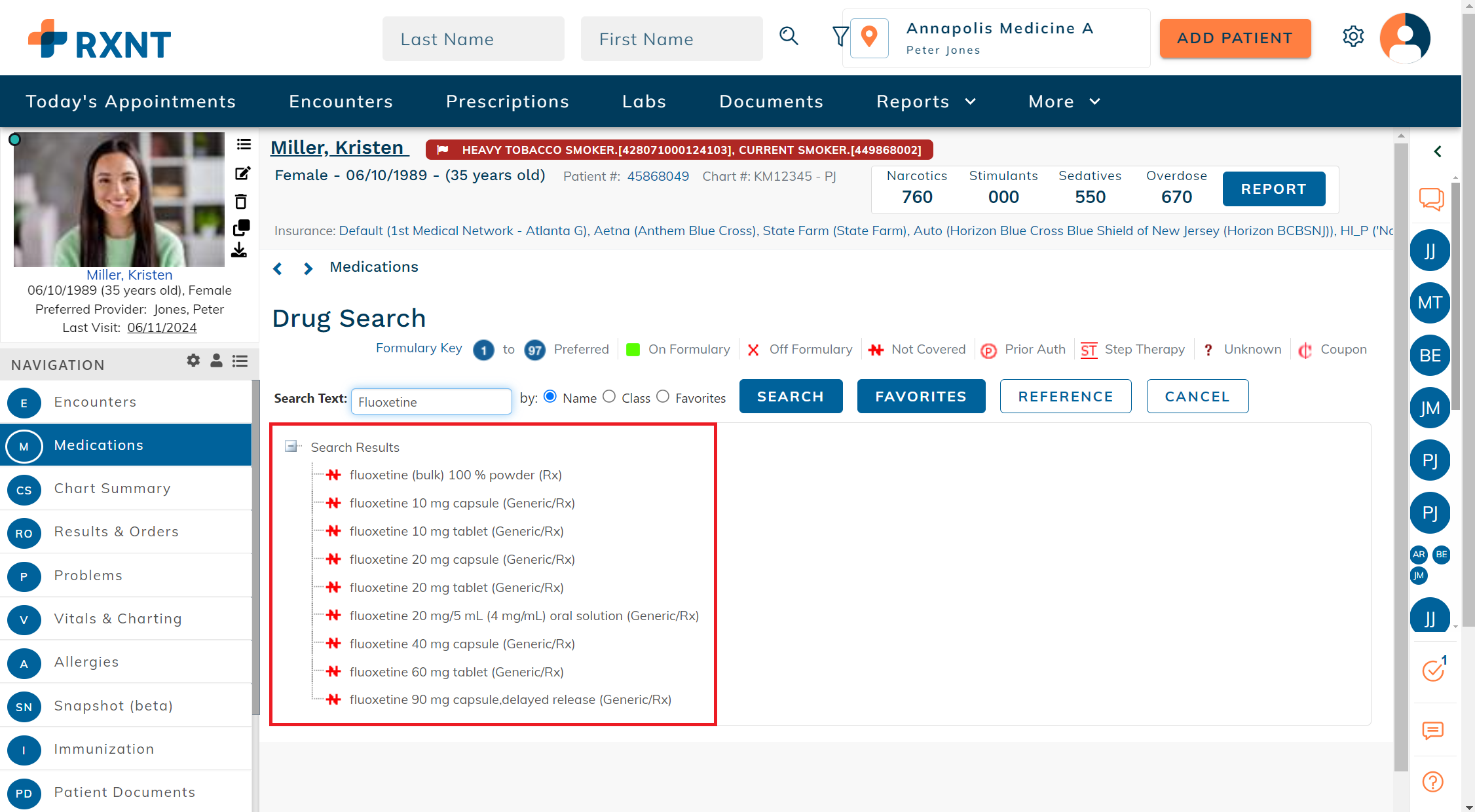1475x812 pixels.
Task: Click the ADD PATIENT button
Action: (x=1235, y=39)
